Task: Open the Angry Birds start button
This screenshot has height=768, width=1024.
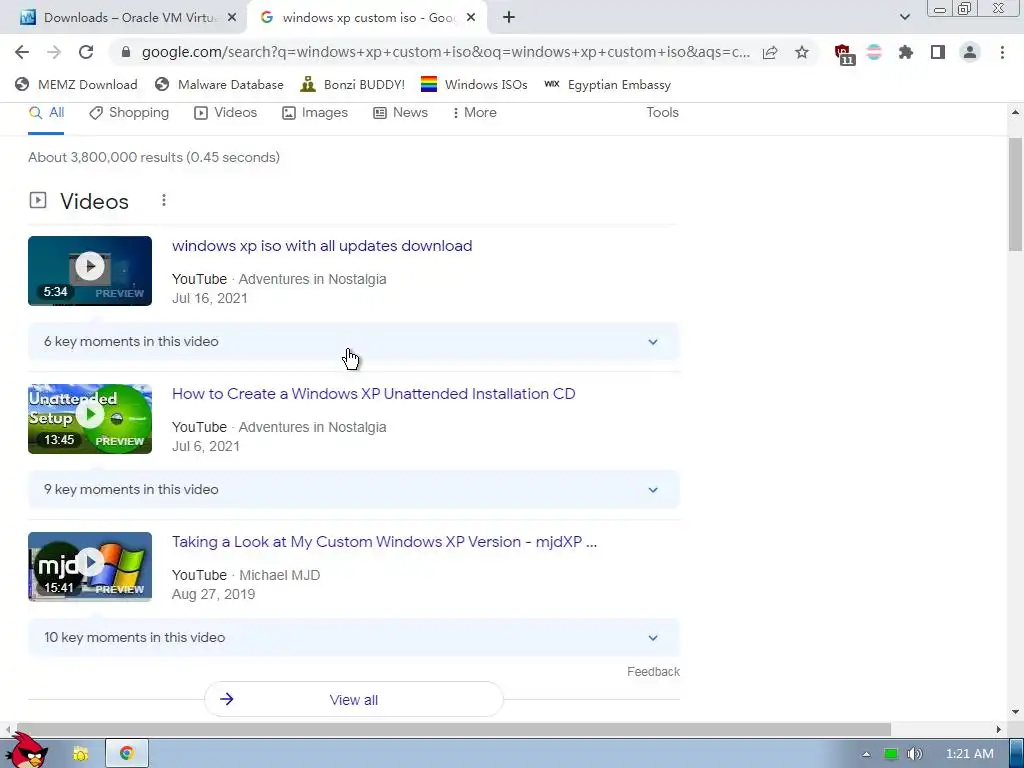Action: (x=27, y=751)
